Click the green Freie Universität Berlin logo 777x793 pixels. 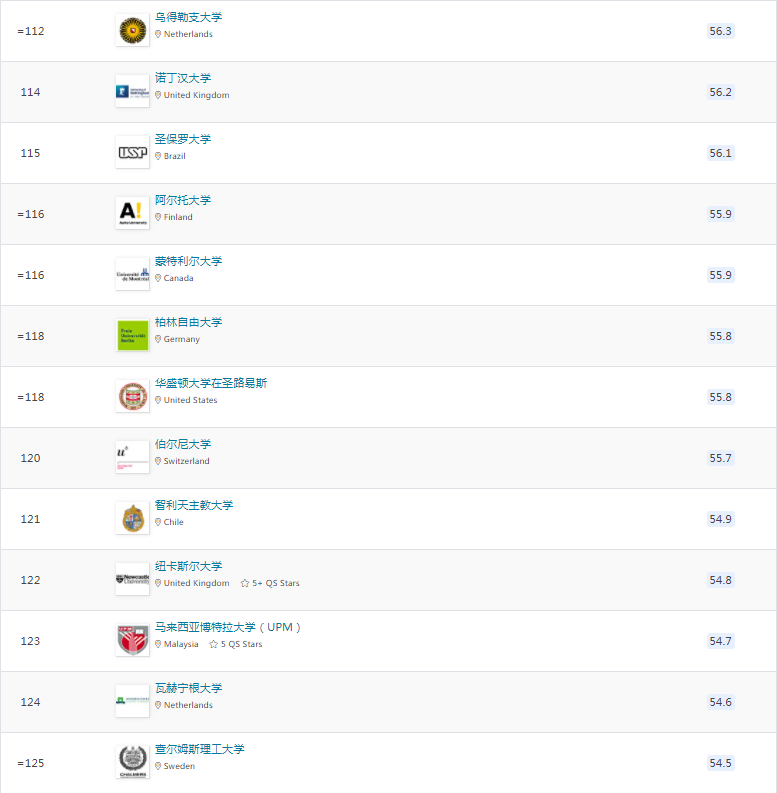133,335
